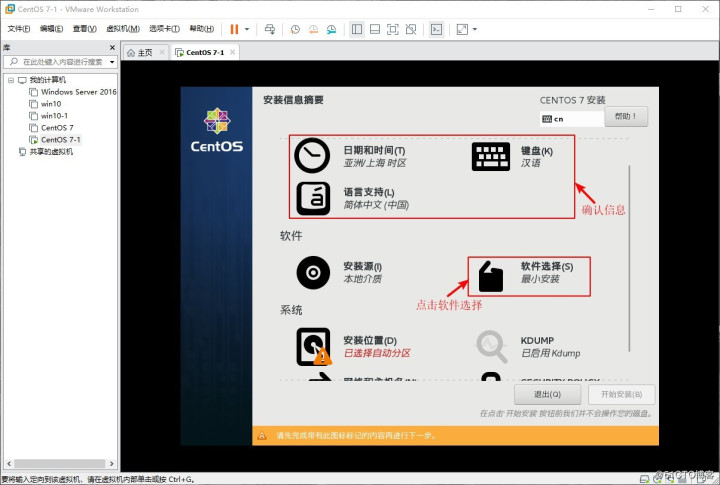Click the 亚洲/上海 时区 text
Viewport: 720px width, 485px height.
[375, 163]
